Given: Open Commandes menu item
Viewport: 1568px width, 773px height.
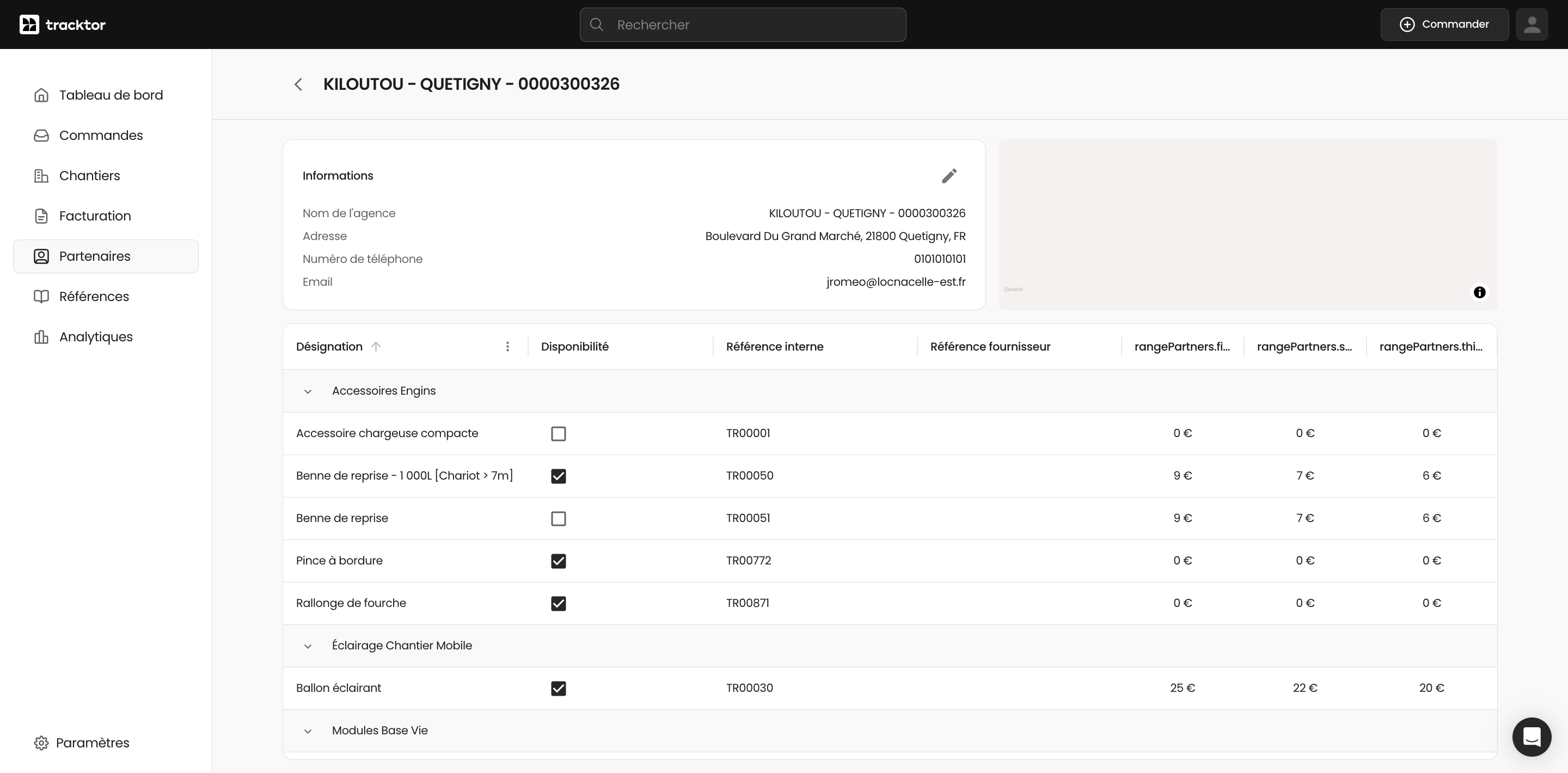Looking at the screenshot, I should [x=106, y=135].
